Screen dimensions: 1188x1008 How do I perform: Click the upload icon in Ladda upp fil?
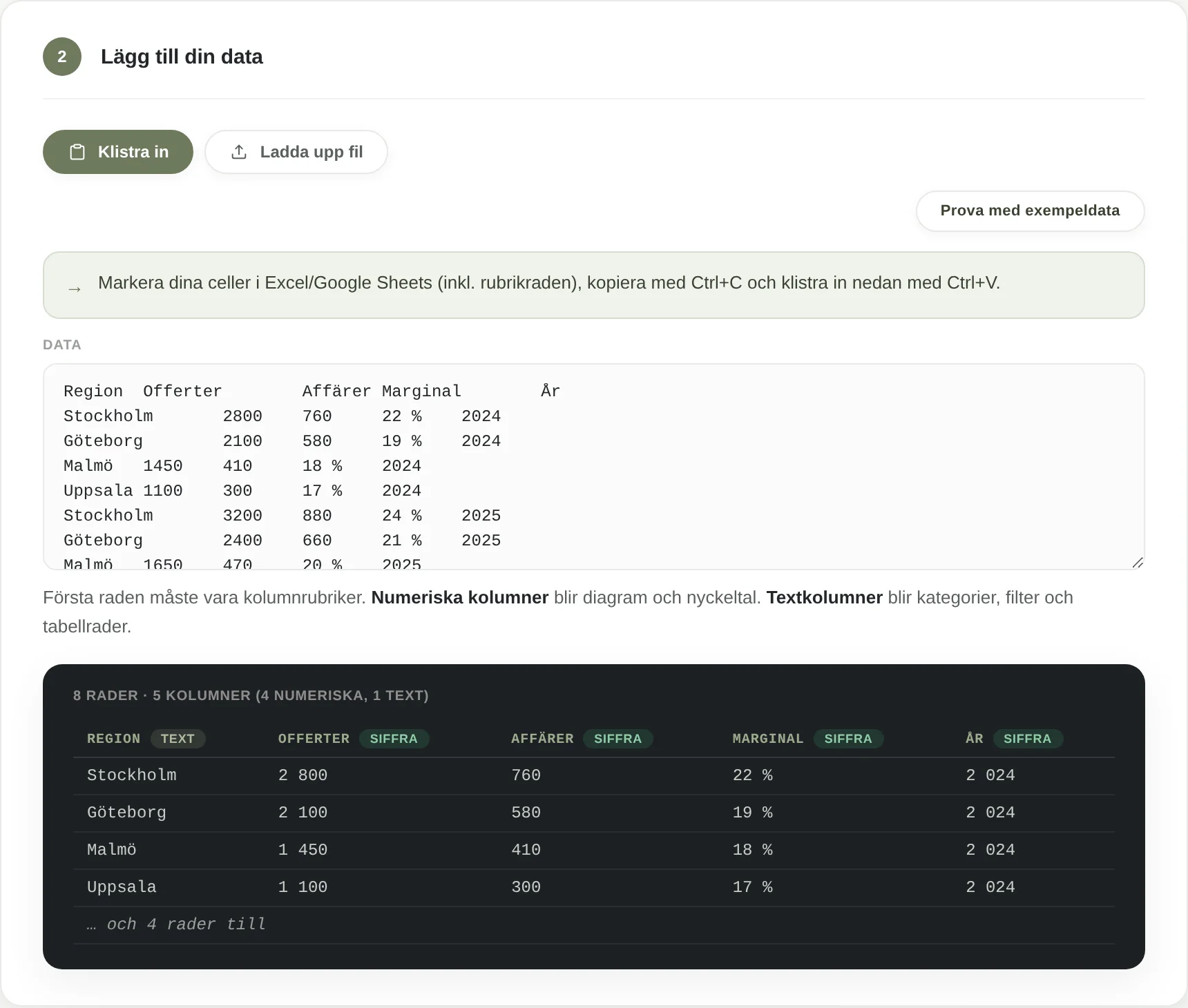coord(239,152)
